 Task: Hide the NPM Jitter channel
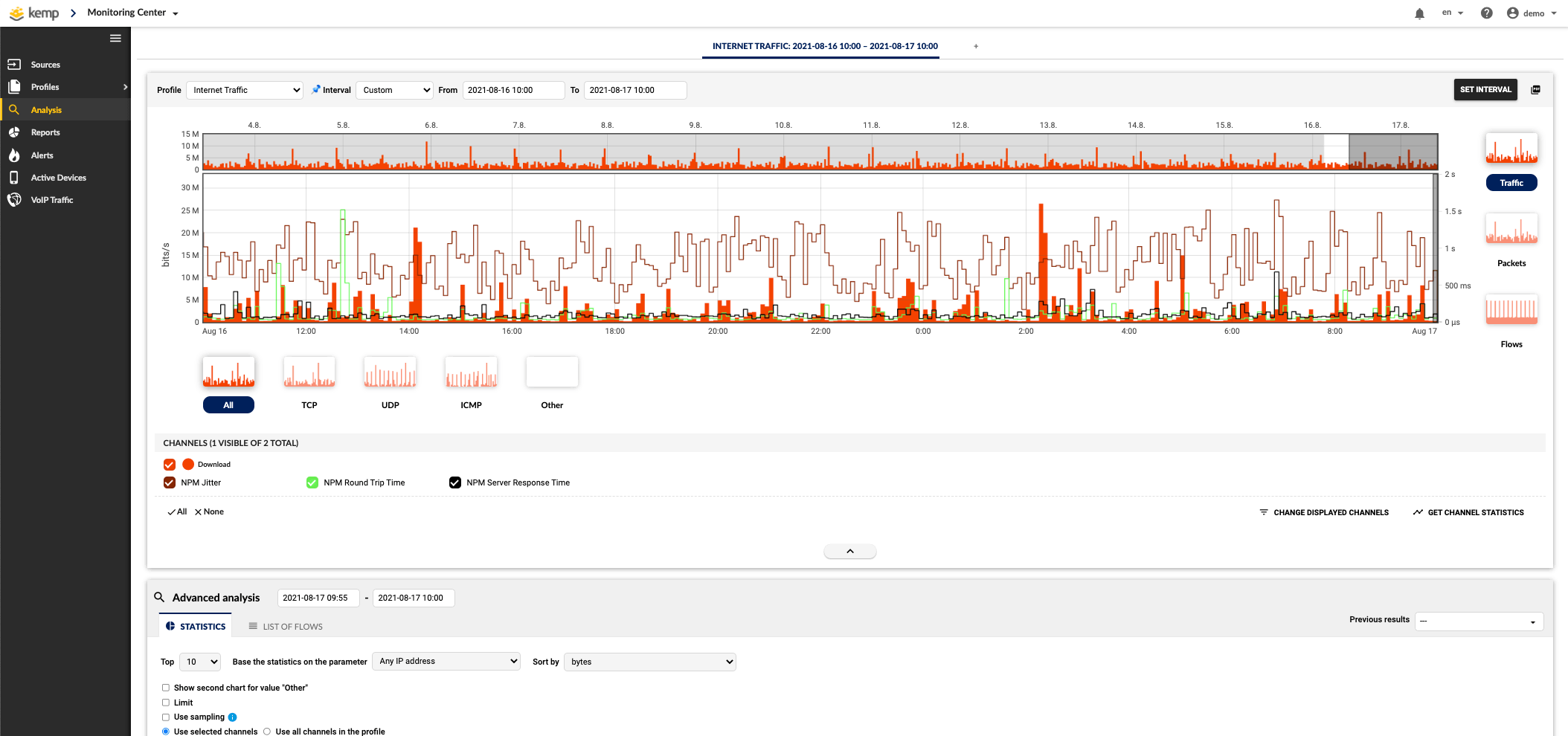point(169,482)
